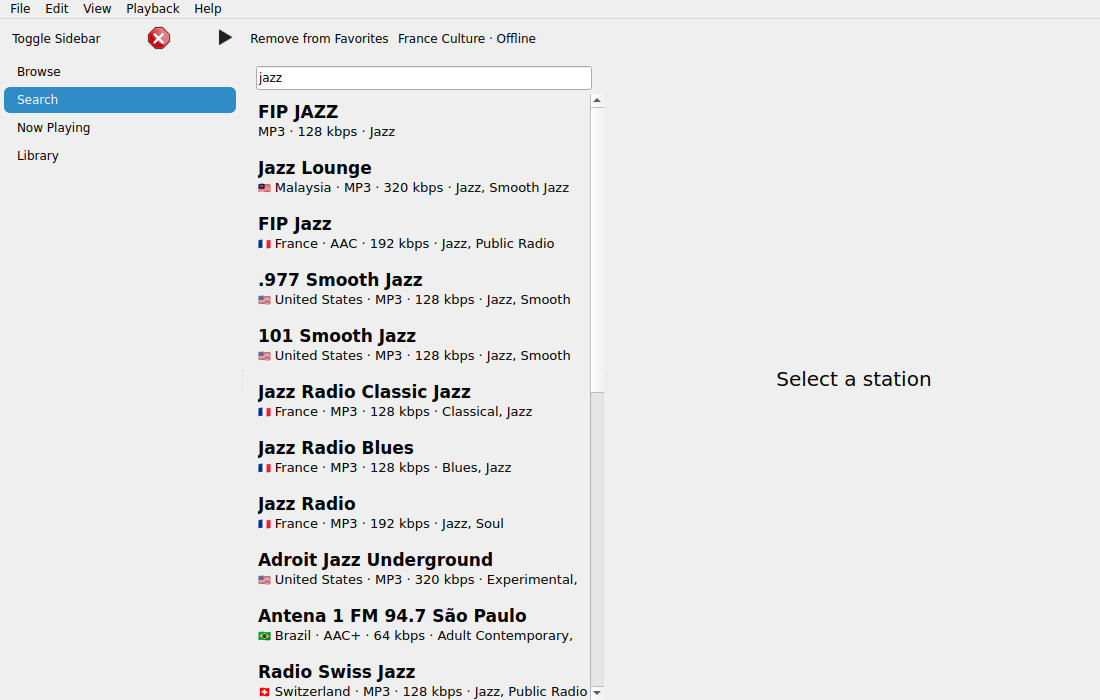Click Malaysia flag on Jazz Lounge row
Image resolution: width=1100 pixels, height=700 pixels.
[x=264, y=188]
